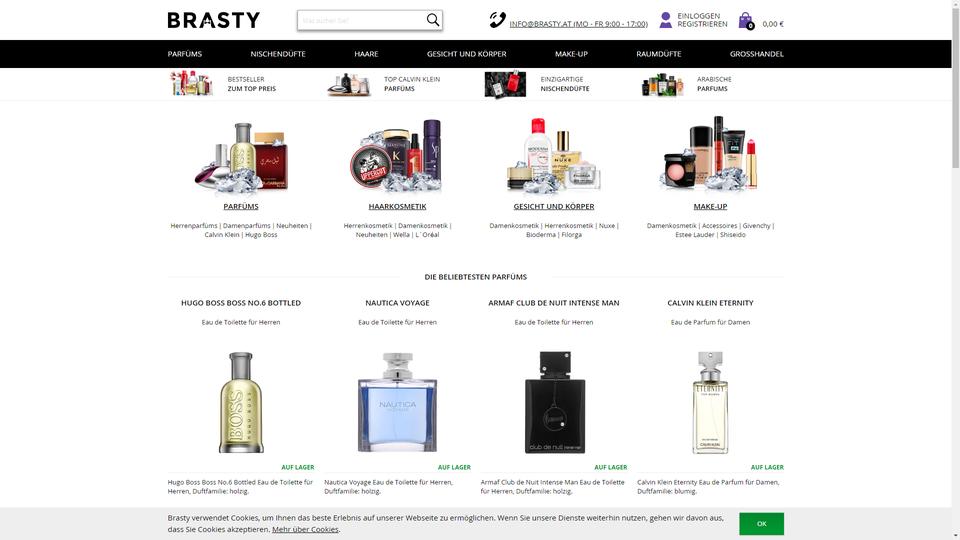Click the page vertical scrollbar
Viewport: 960px width, 540px height.
point(955,270)
